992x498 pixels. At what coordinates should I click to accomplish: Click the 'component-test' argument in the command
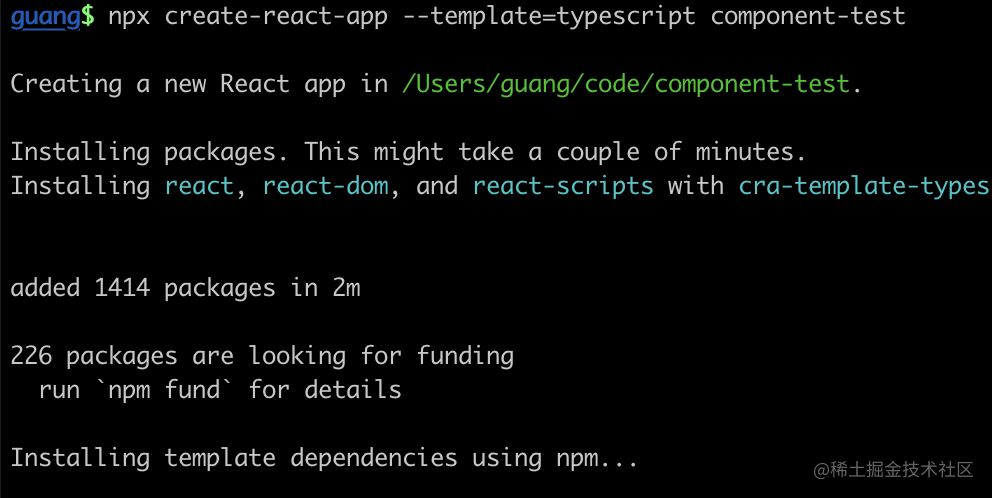(808, 16)
